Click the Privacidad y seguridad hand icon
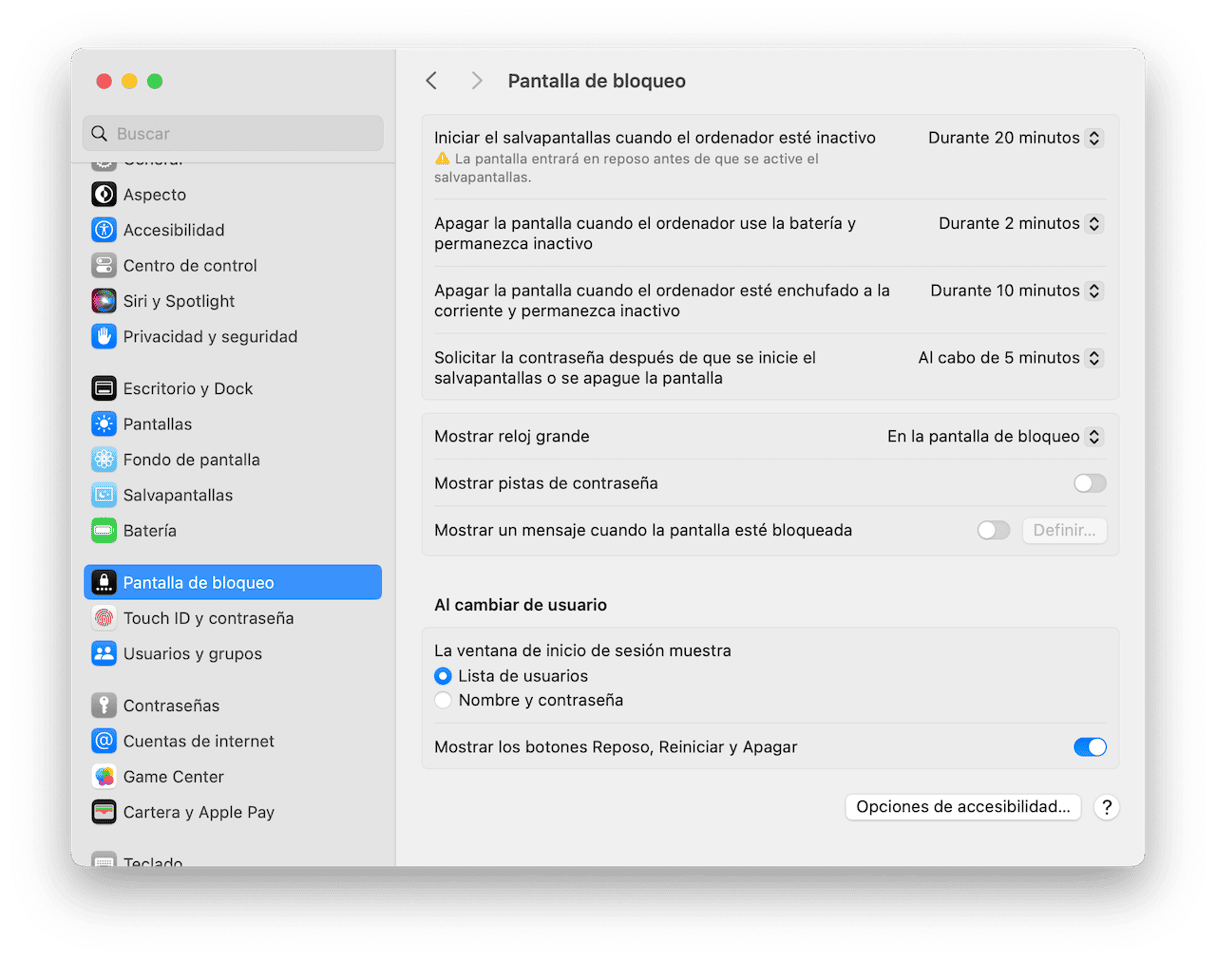This screenshot has width=1216, height=960. [104, 337]
